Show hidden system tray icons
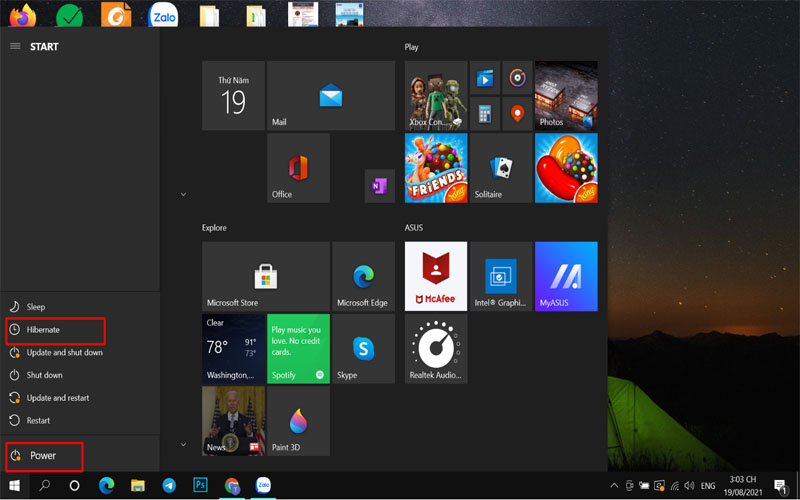800x500 pixels. (614, 486)
